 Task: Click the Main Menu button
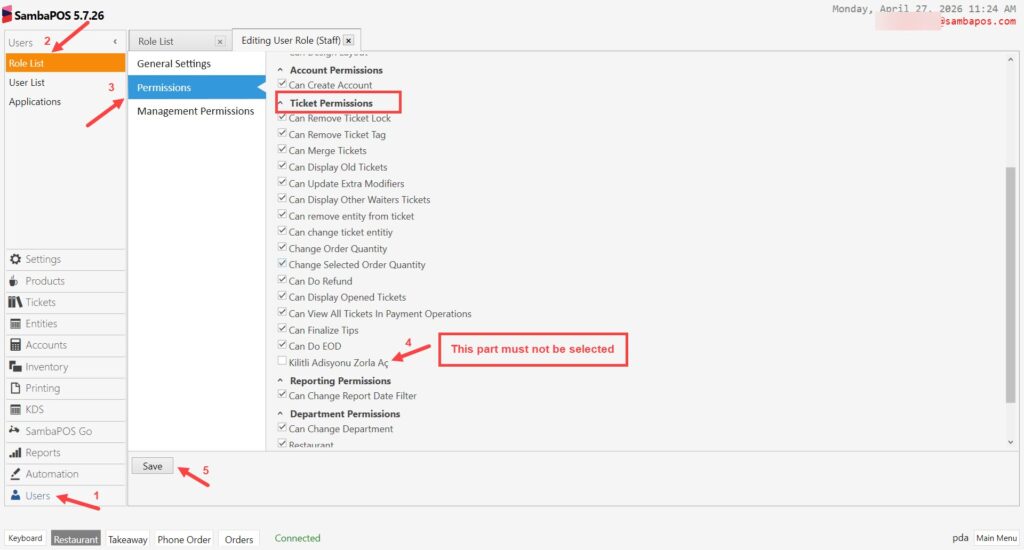[996, 538]
